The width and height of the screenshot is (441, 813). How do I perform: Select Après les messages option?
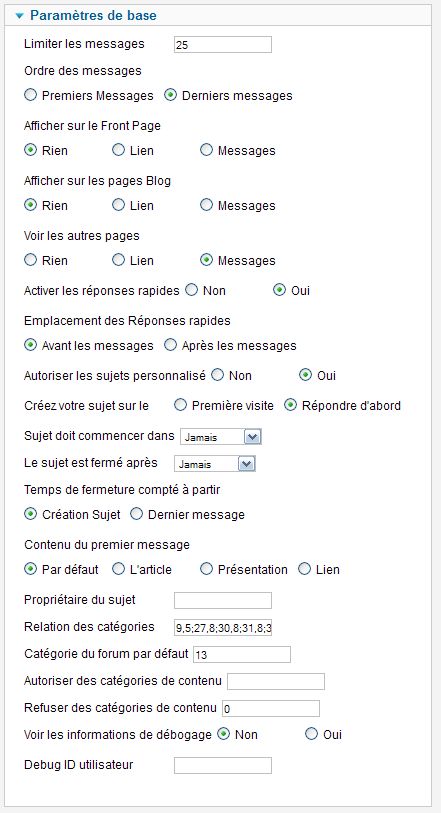tap(170, 345)
